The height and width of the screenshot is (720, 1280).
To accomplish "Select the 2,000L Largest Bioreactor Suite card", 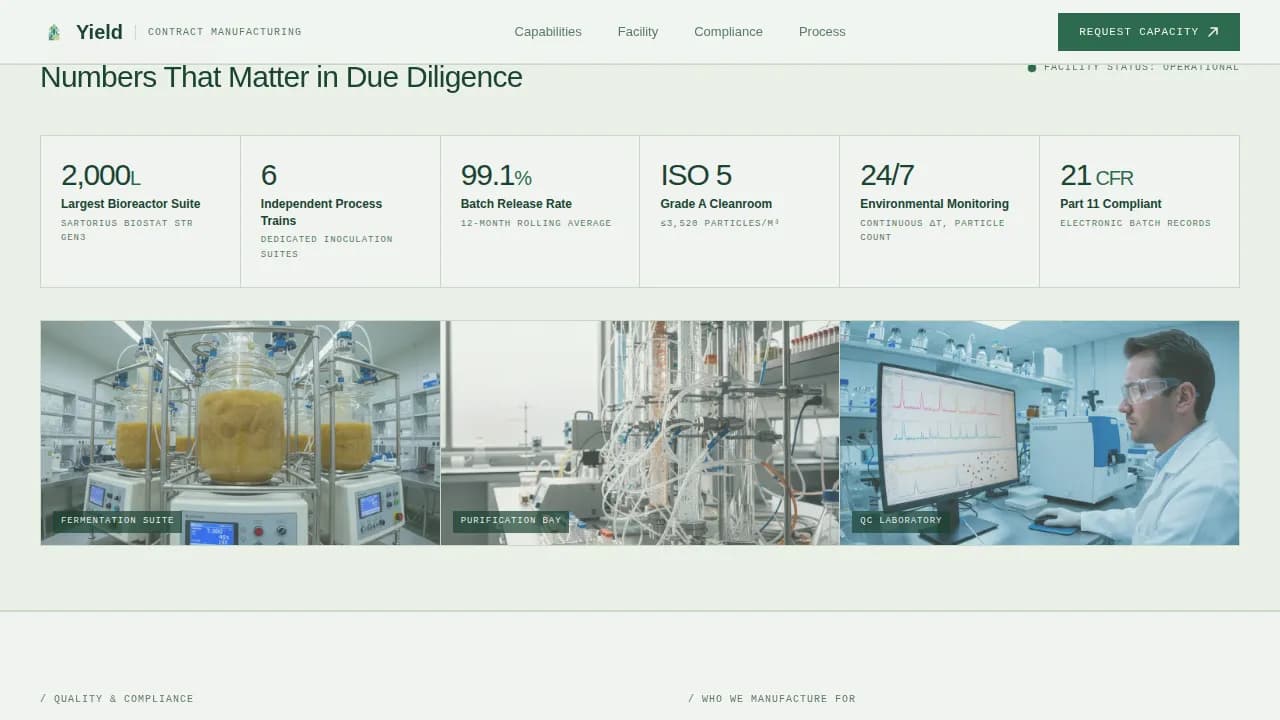I will coord(140,210).
